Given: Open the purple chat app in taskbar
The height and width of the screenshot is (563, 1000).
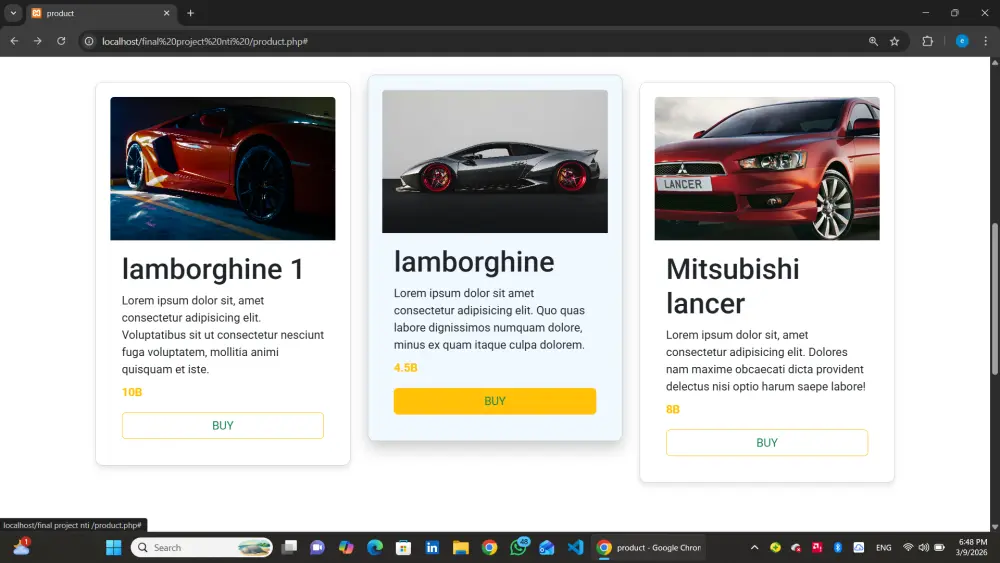Looking at the screenshot, I should pyautogui.click(x=317, y=547).
